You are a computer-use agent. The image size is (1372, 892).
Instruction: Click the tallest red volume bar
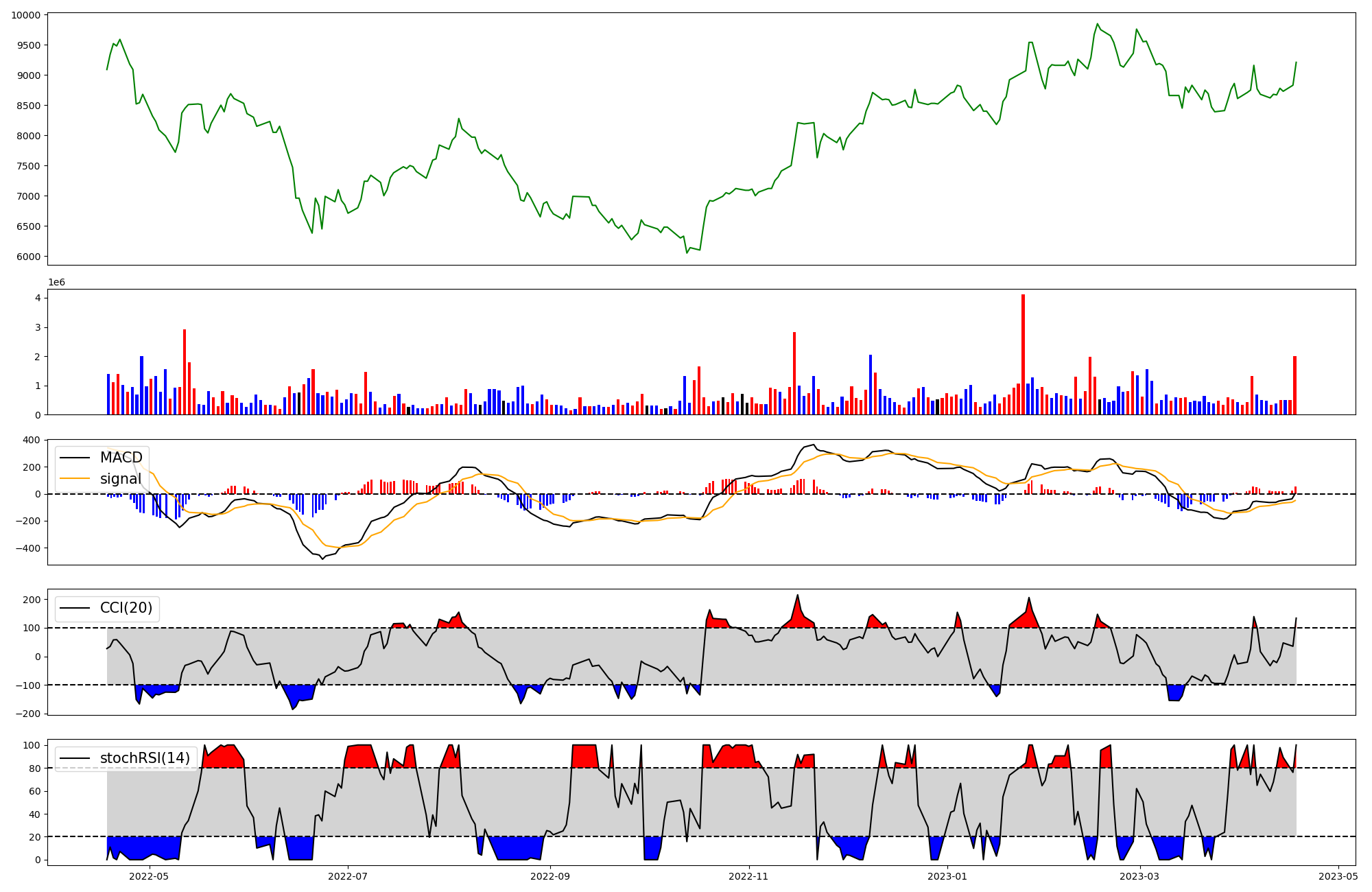coord(1023,354)
